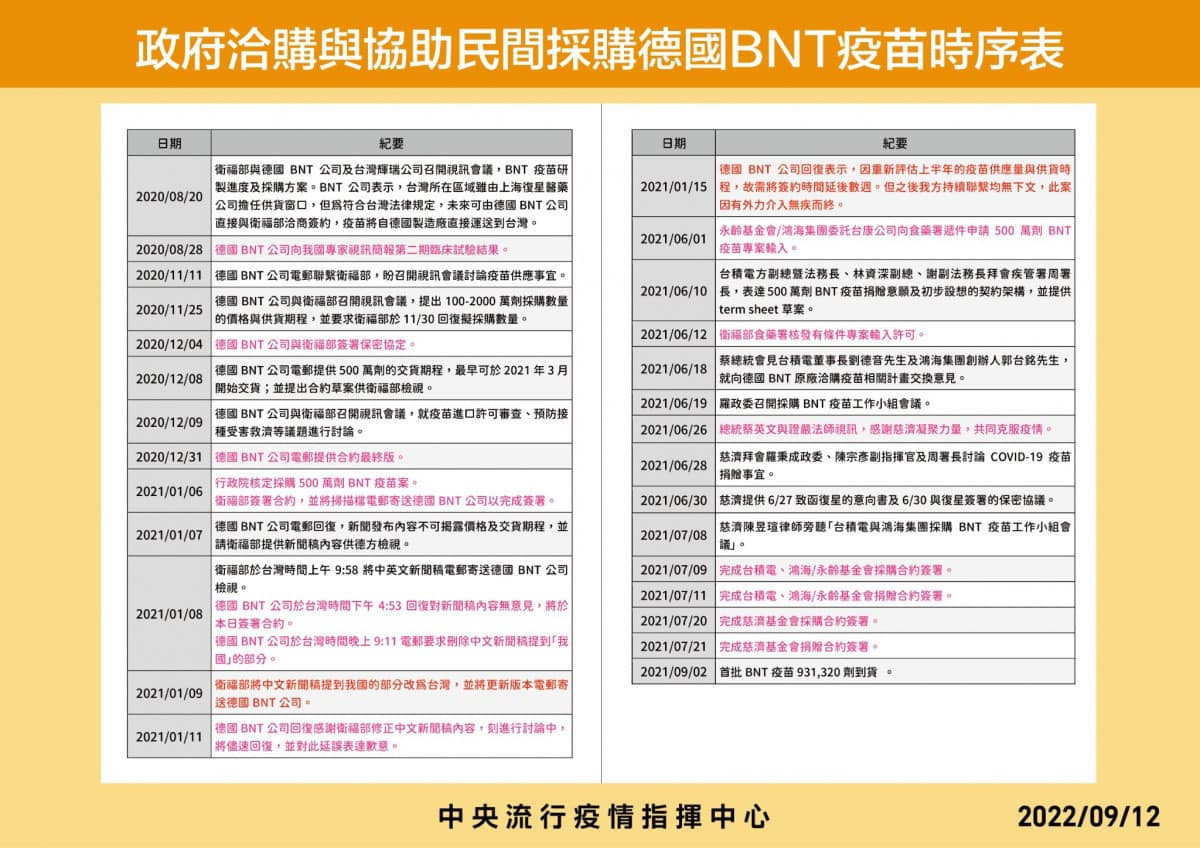Click the entry 衛福部食藥署核發有條件專案輸入許可
1200x848 pixels.
pos(822,335)
